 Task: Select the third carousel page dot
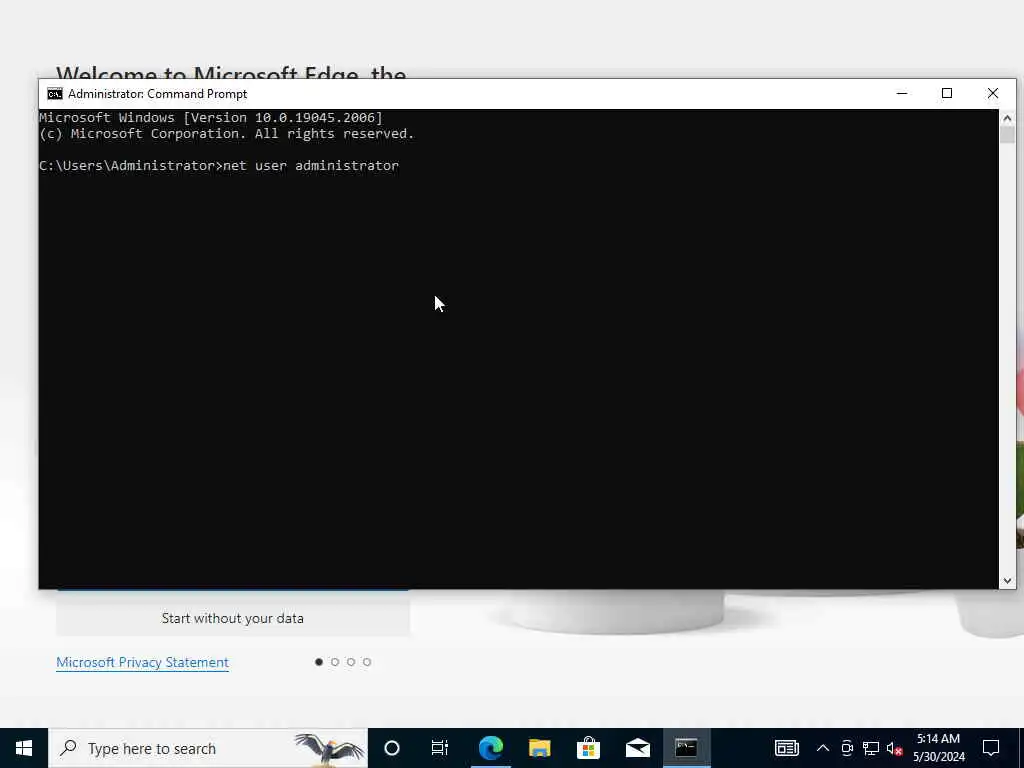[x=351, y=662]
